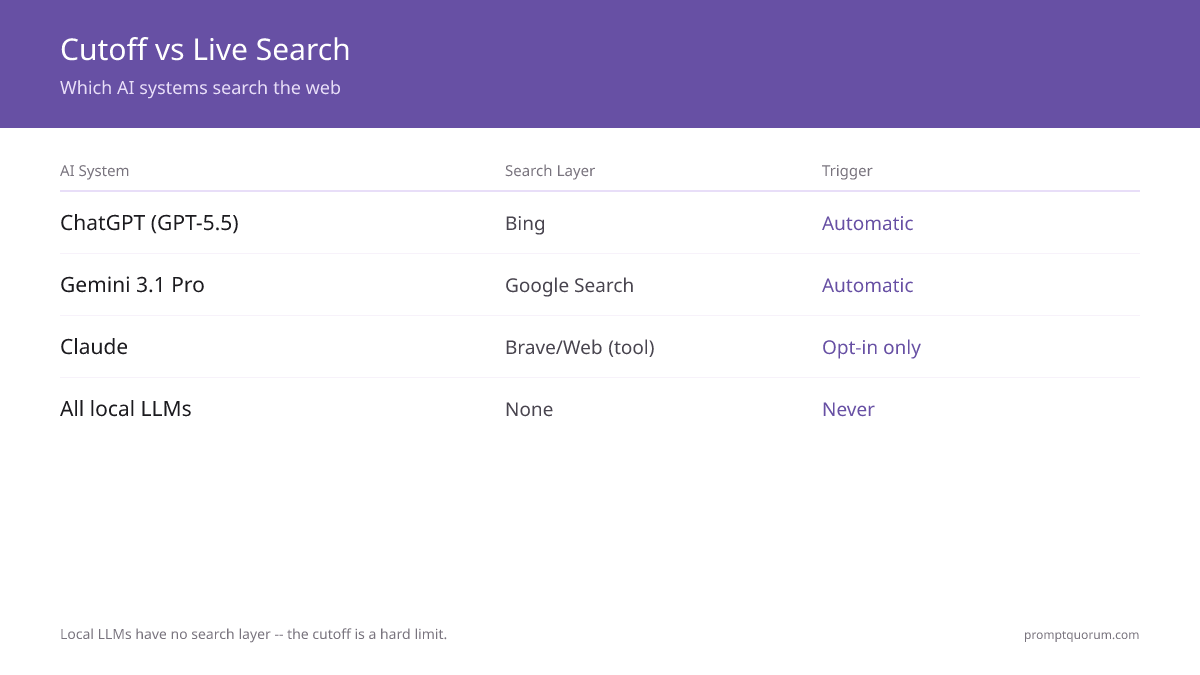Select the 'All local LLMs' cell
The width and height of the screenshot is (1200, 675).
click(x=126, y=409)
